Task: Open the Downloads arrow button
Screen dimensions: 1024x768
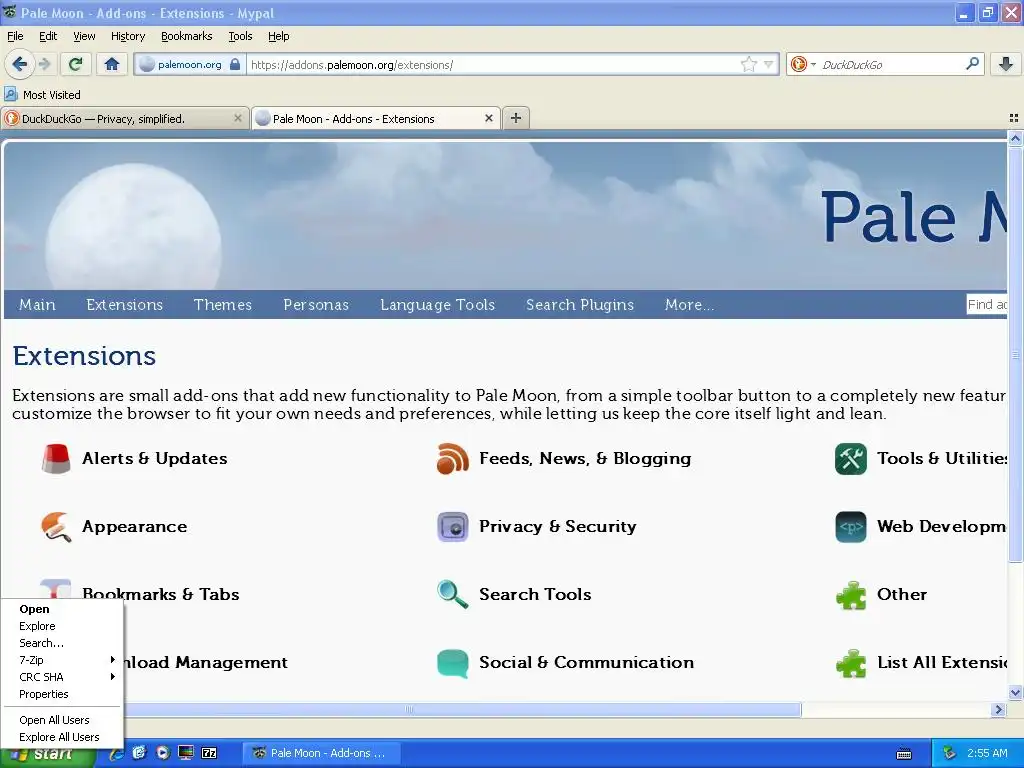Action: pos(1006,64)
